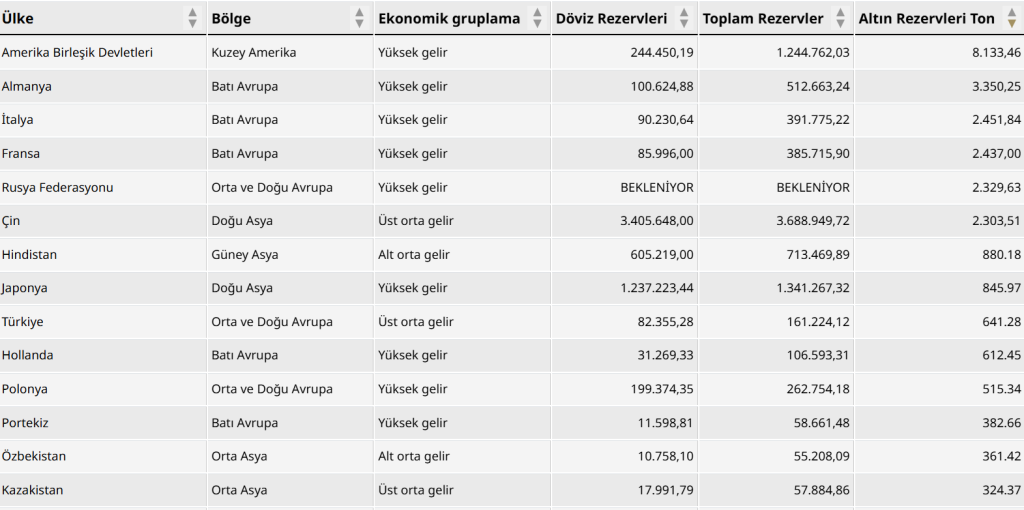Click the Altın Rezervleri Ton sort arrows
1024x510 pixels.
click(1012, 18)
